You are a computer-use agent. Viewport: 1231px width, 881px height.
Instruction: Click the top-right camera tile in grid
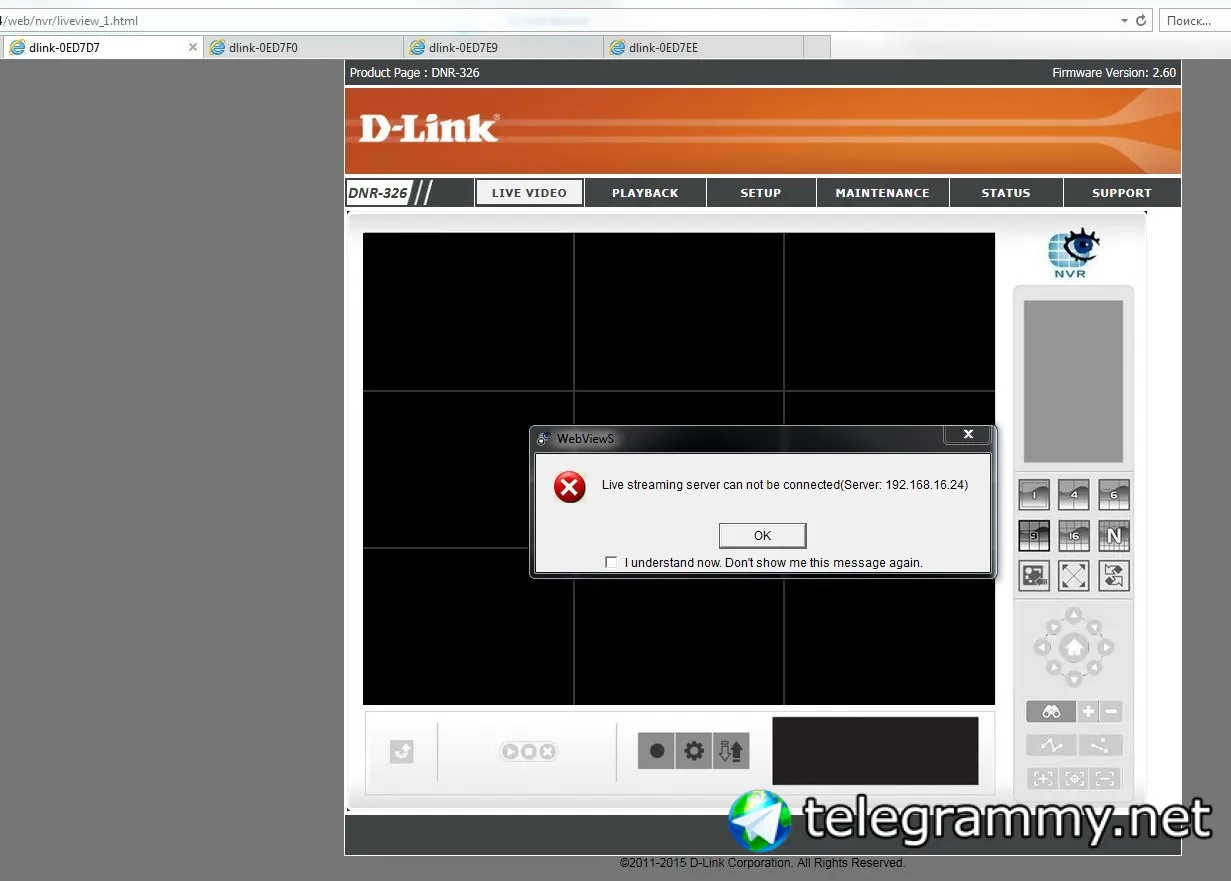click(890, 311)
